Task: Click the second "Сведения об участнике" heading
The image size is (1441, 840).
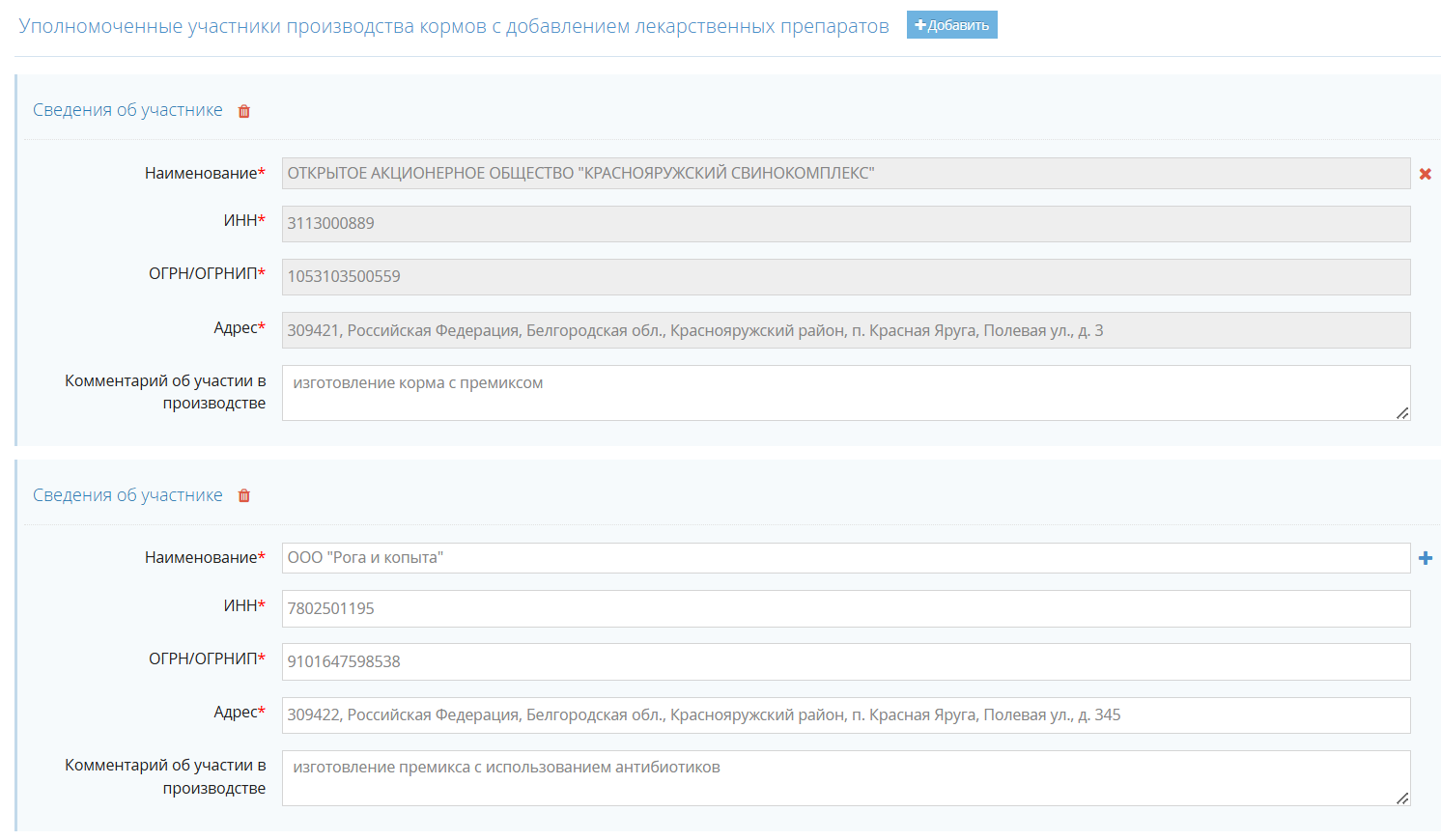Action: coord(127,495)
